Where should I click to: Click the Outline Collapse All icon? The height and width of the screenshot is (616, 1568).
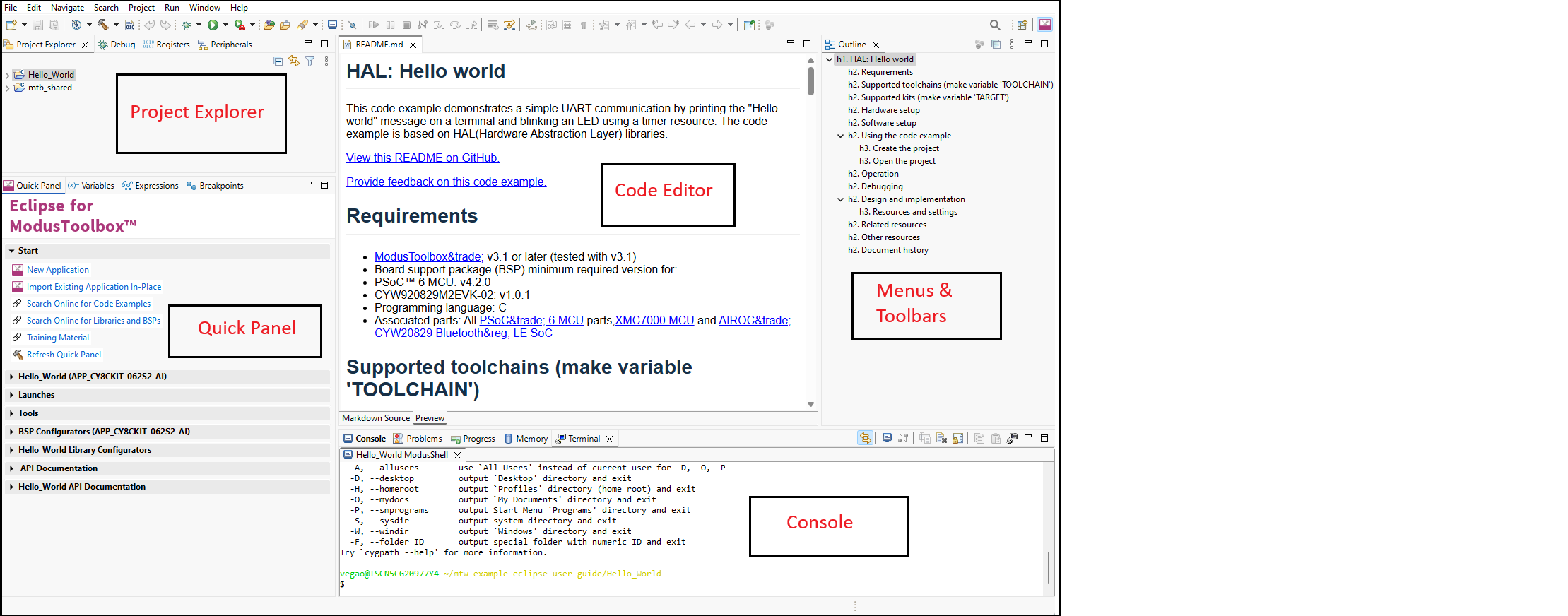coord(996,44)
